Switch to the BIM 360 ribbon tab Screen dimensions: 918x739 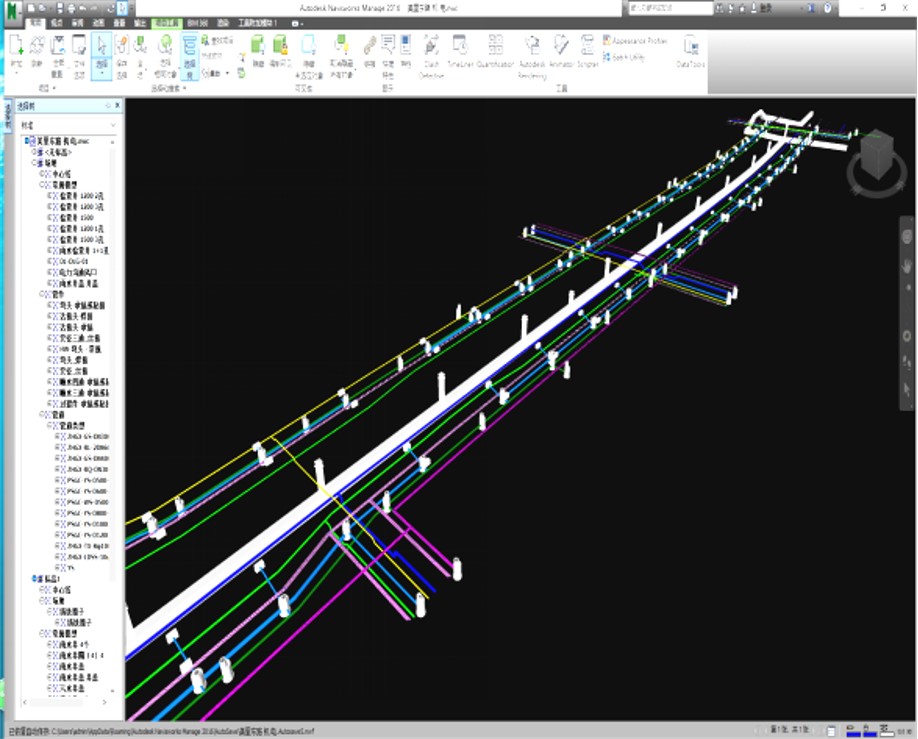[197, 21]
